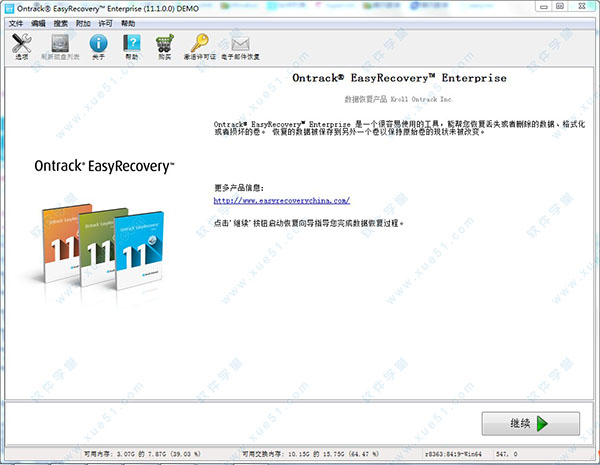This screenshot has width=600, height=465.
Task: Click the 帮助 (Help) book icon
Action: [x=131, y=45]
